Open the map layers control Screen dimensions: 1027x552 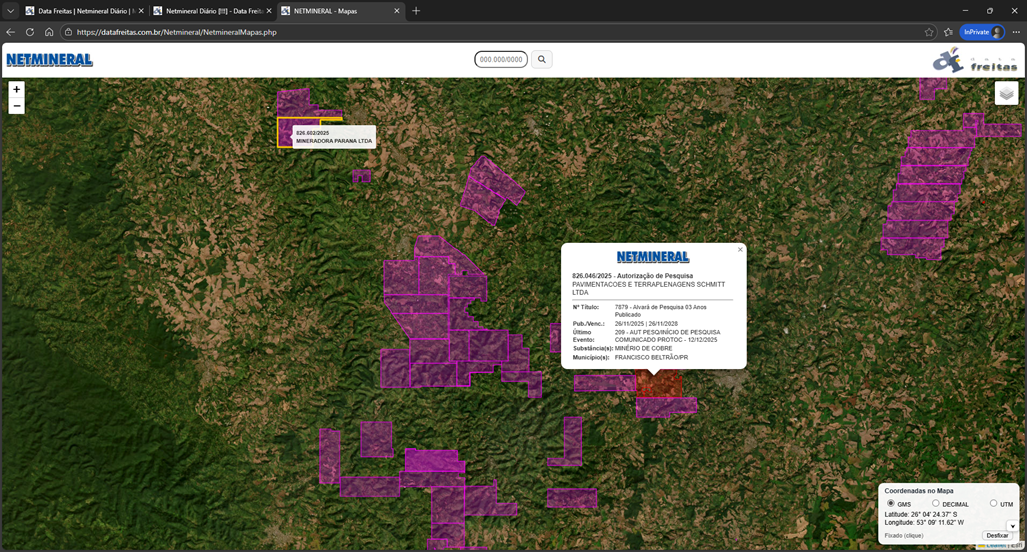1006,93
